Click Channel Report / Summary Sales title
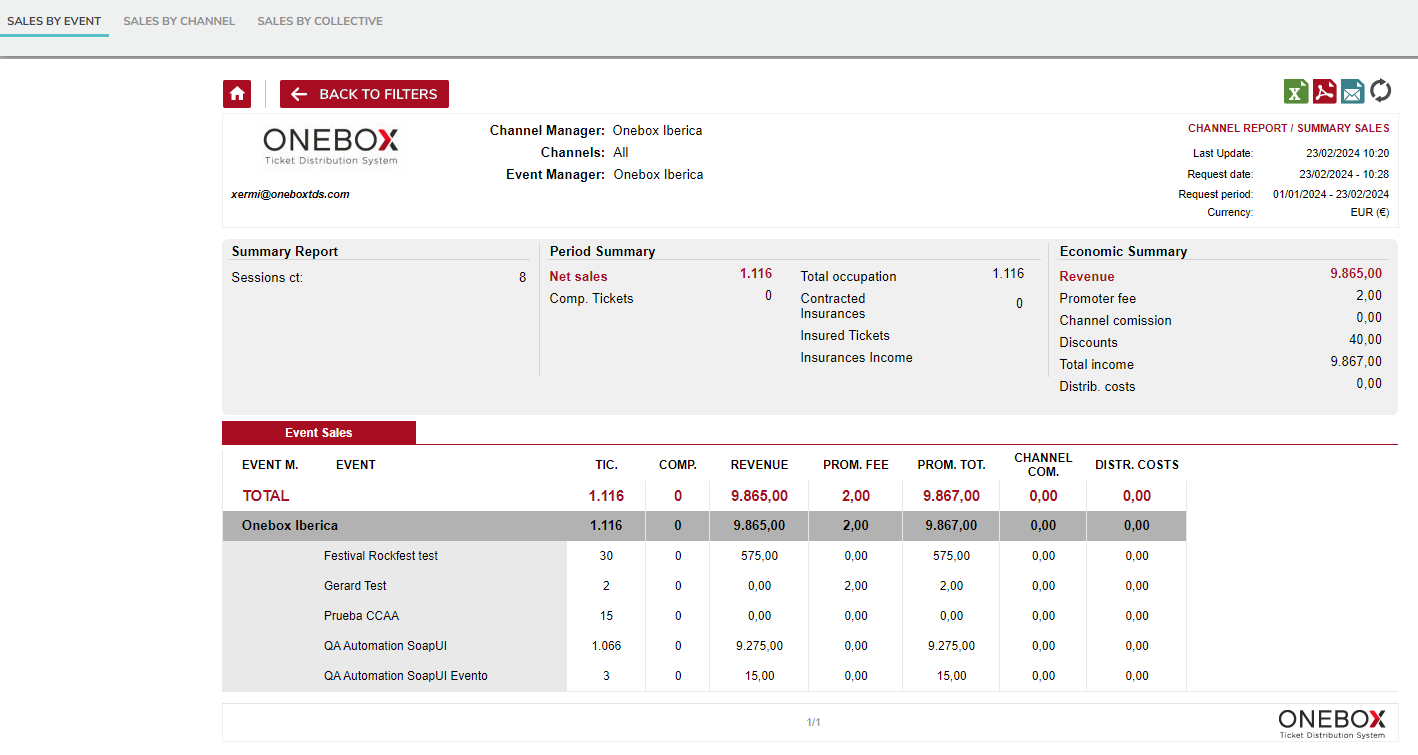 1288,129
